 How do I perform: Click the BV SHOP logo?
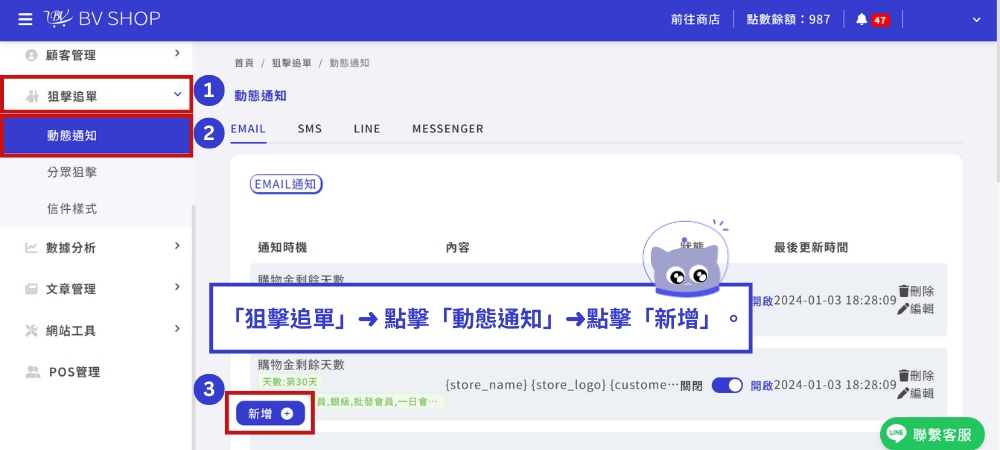(x=102, y=19)
